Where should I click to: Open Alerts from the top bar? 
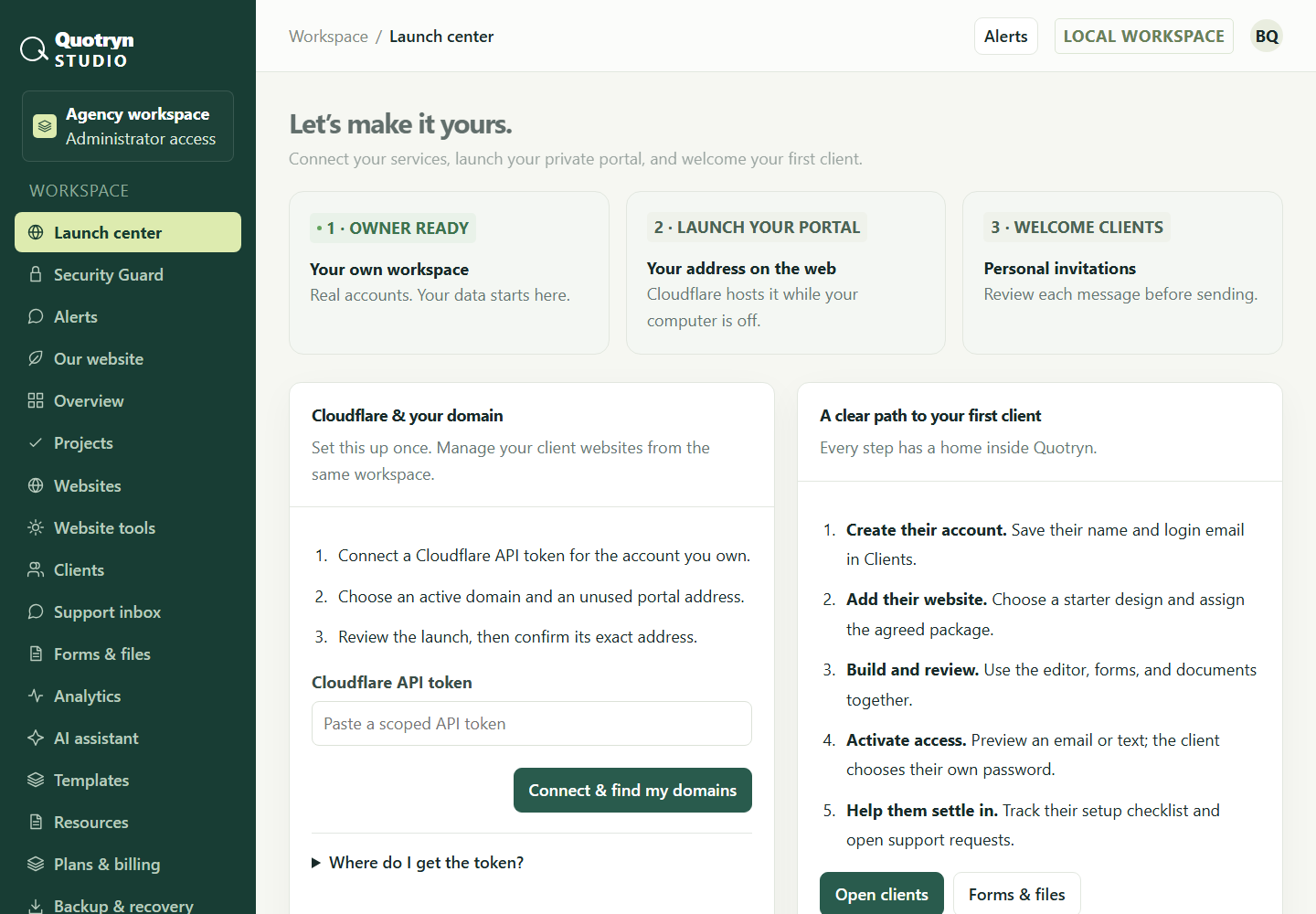(x=1006, y=36)
